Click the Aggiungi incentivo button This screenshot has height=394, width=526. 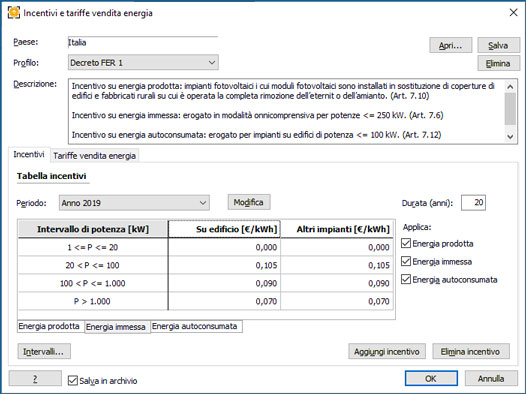coord(387,351)
